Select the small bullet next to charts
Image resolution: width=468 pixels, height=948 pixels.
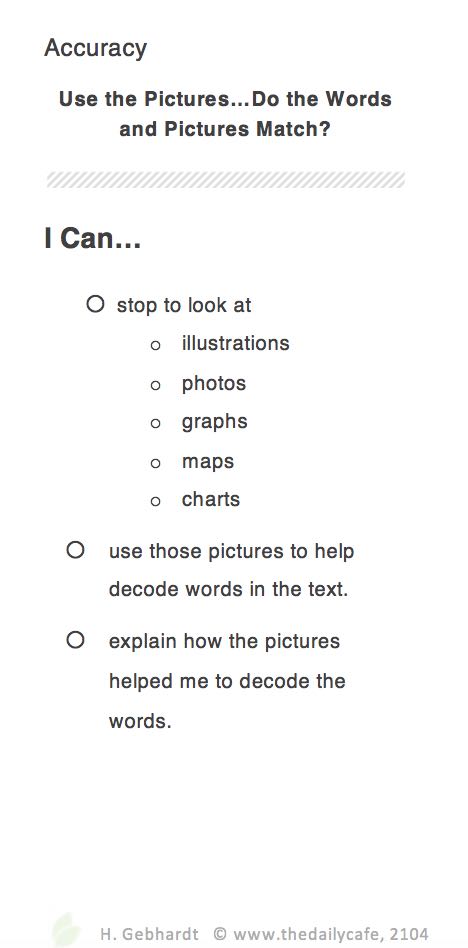tap(155, 501)
